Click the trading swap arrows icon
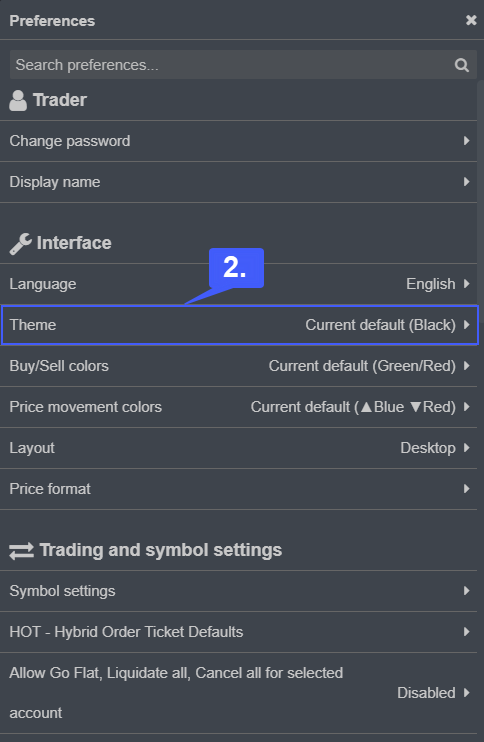 tap(21, 551)
